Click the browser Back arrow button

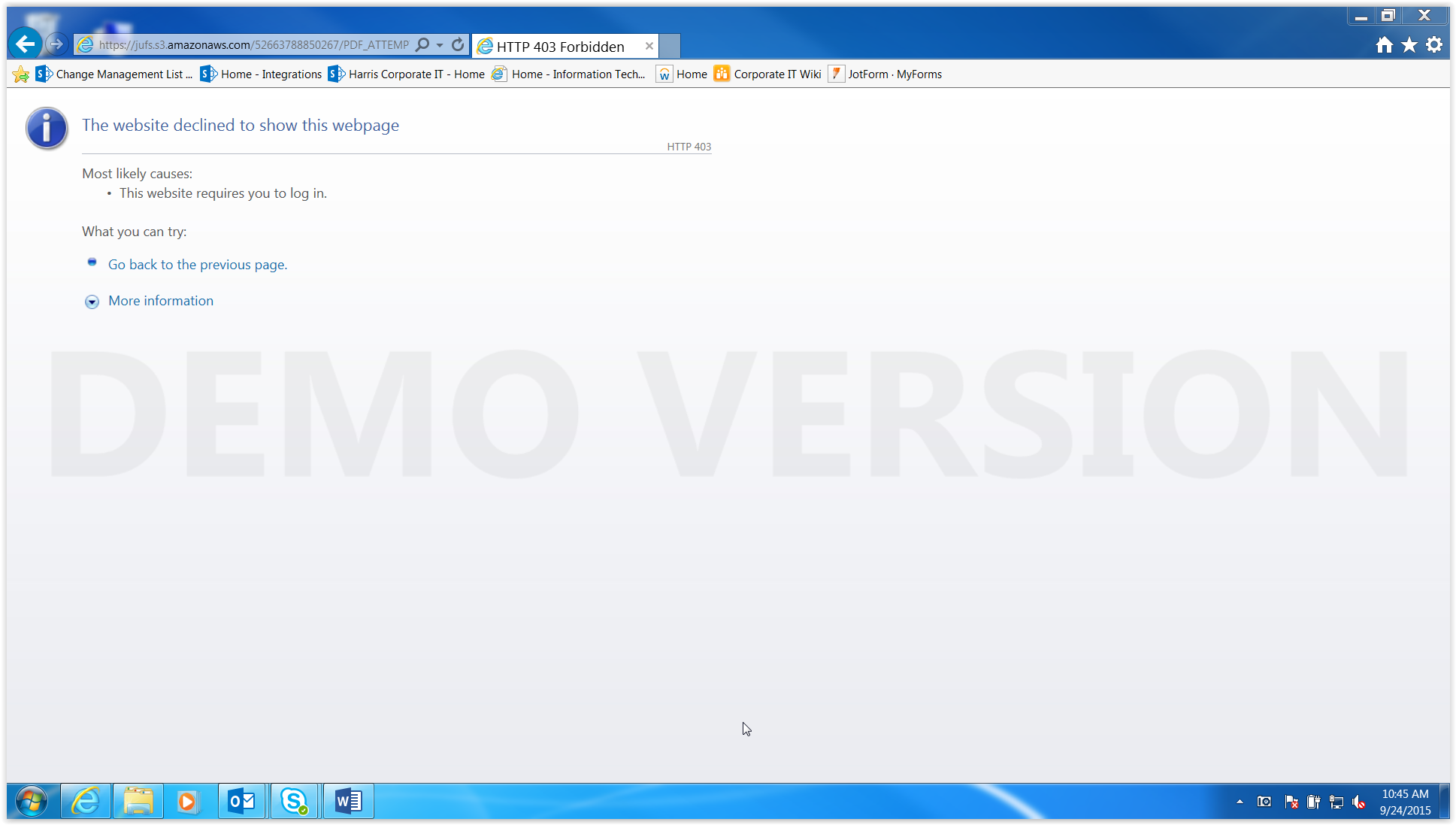click(x=25, y=44)
